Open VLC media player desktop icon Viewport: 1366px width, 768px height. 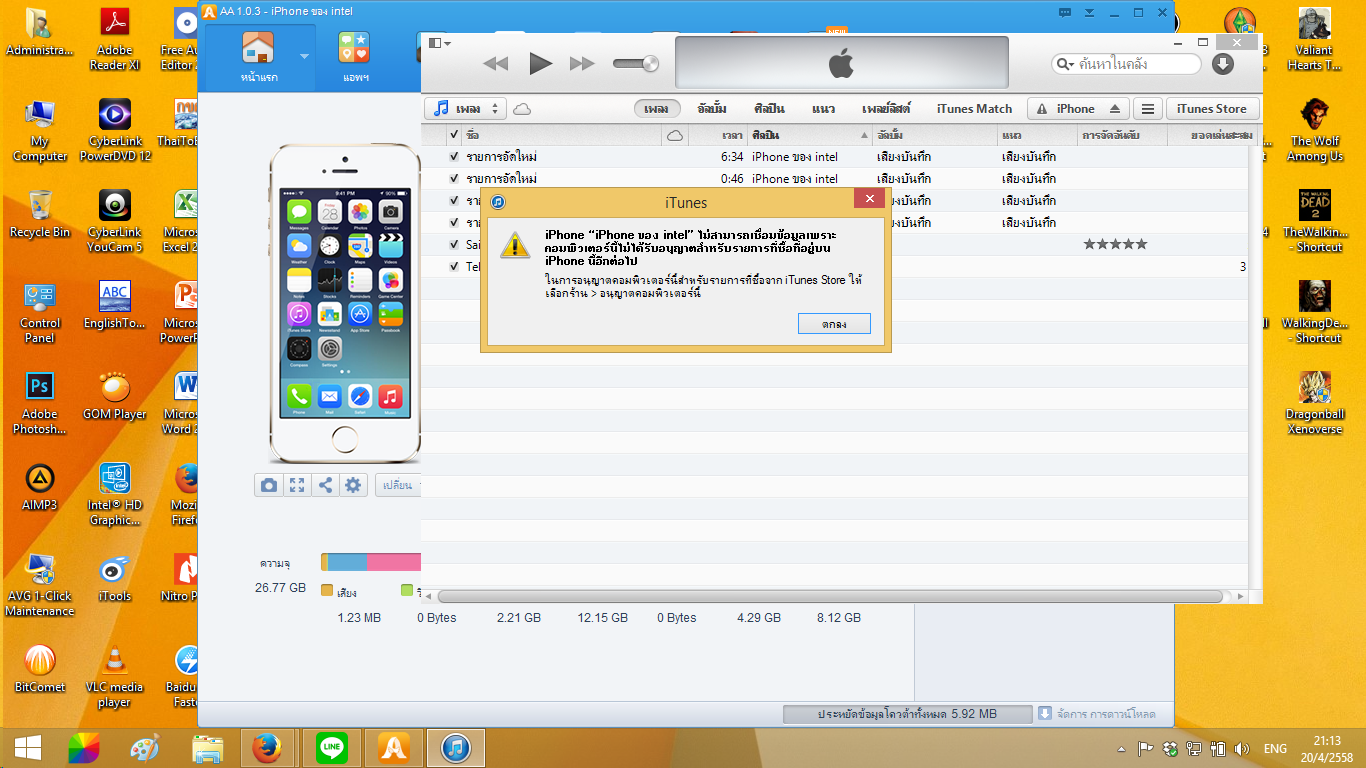point(114,676)
